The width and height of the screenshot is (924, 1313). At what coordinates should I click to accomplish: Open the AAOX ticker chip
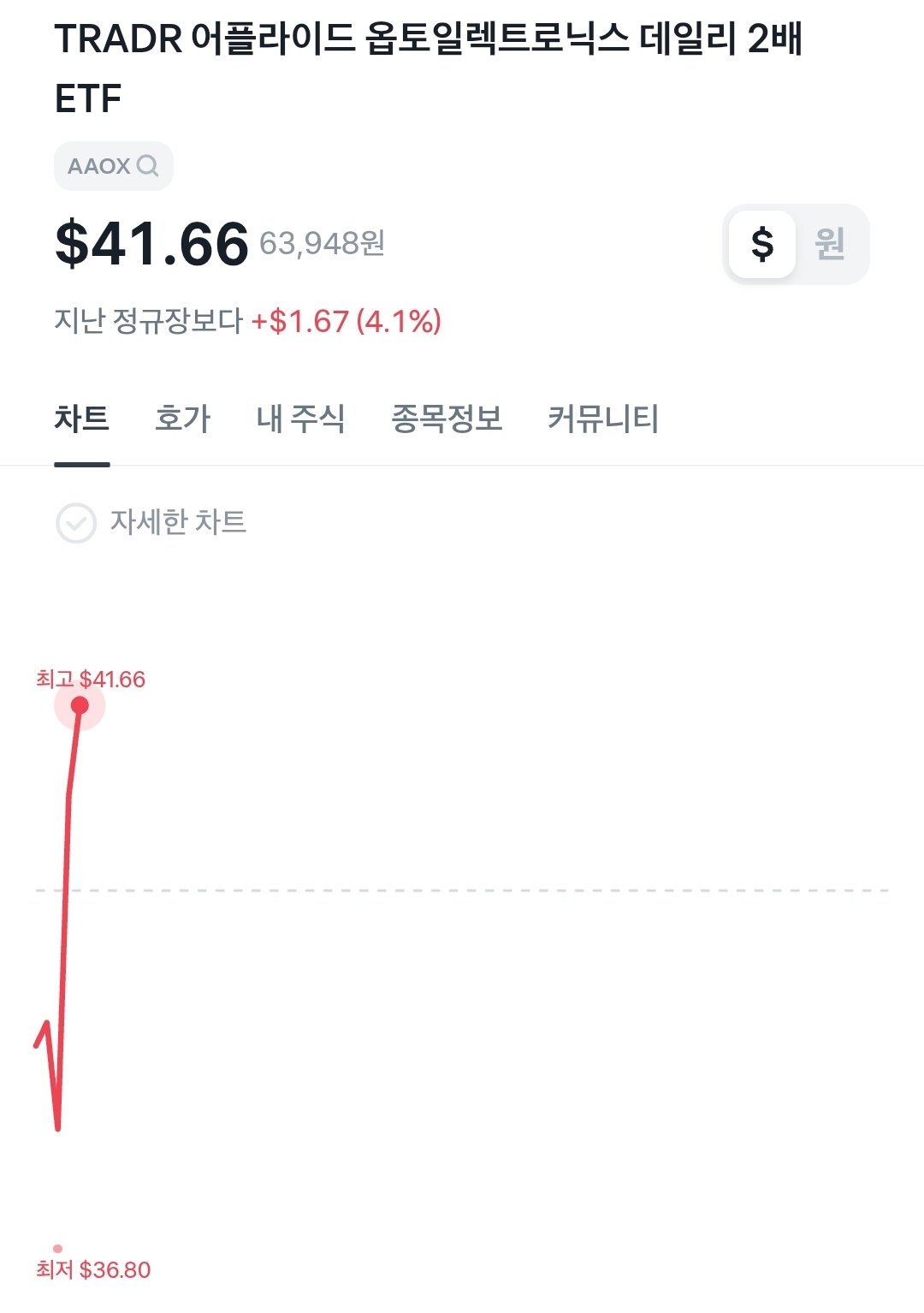pyautogui.click(x=114, y=166)
